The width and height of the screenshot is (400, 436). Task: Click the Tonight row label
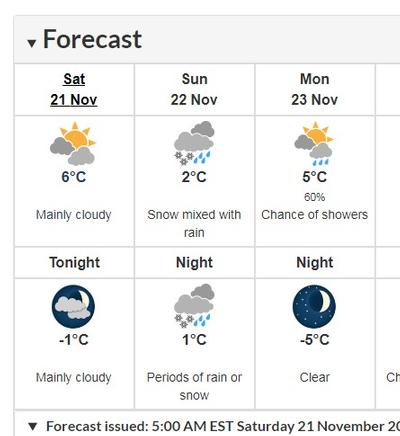(x=75, y=263)
